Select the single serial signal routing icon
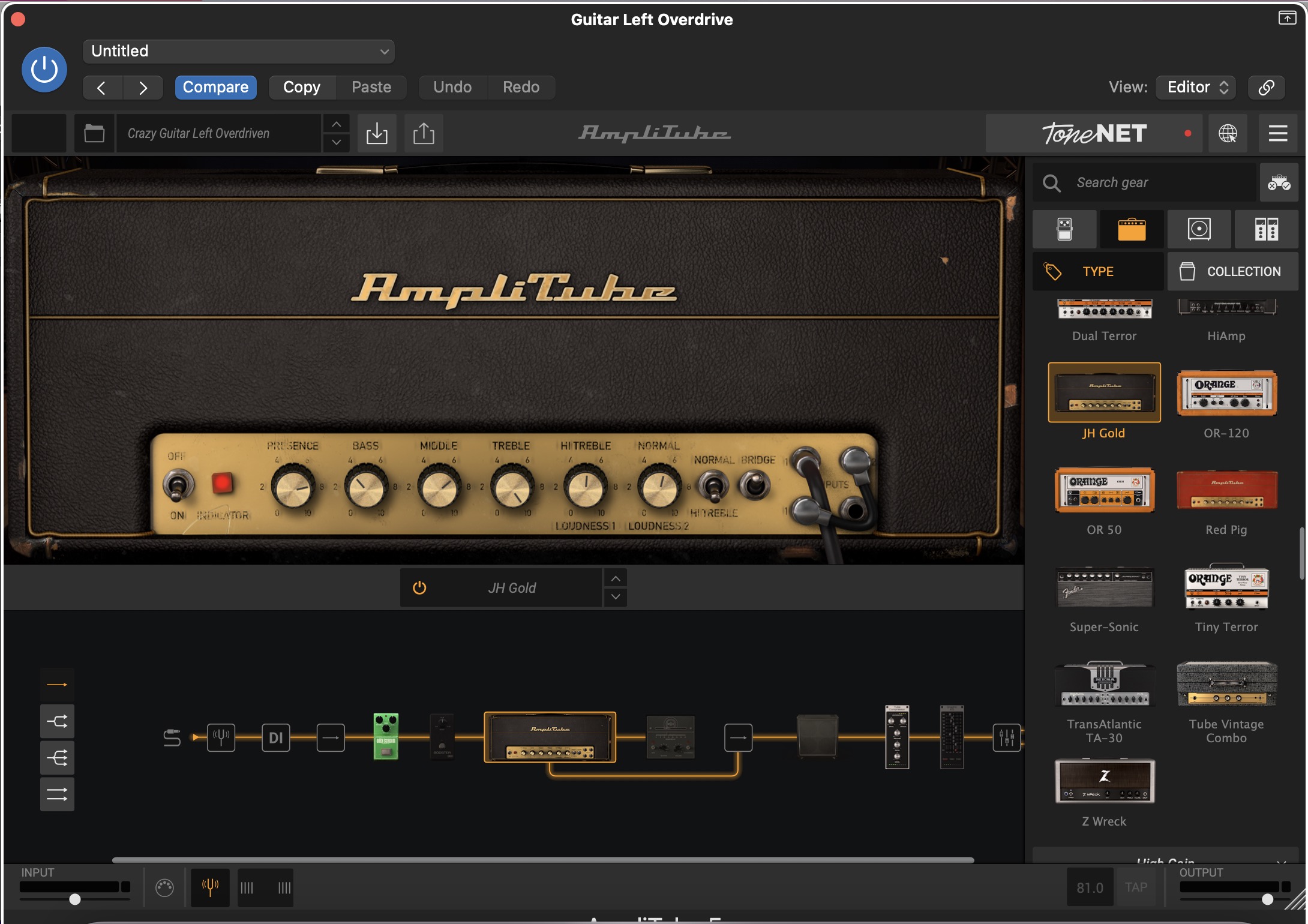 click(57, 685)
